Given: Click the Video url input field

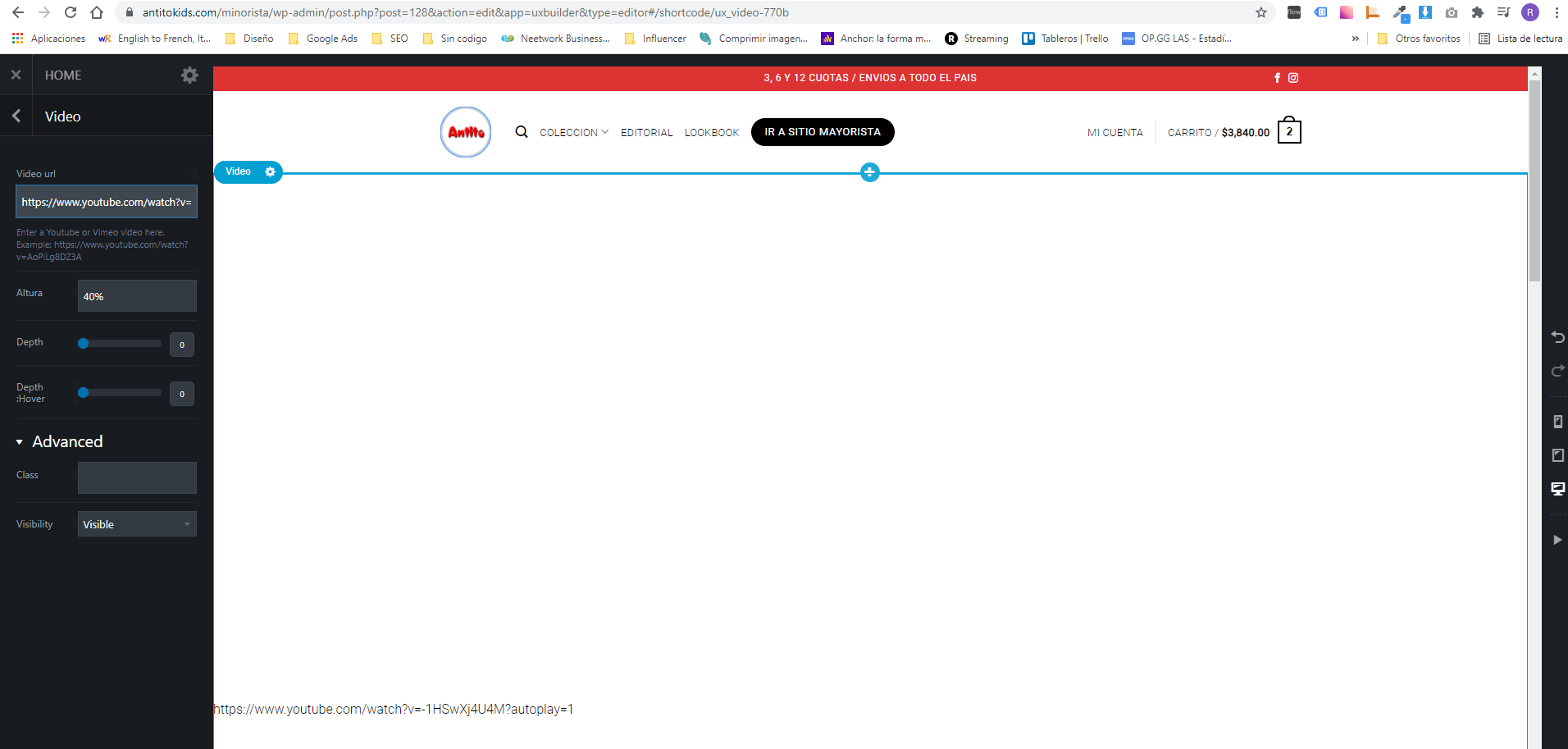Looking at the screenshot, I should point(107,202).
